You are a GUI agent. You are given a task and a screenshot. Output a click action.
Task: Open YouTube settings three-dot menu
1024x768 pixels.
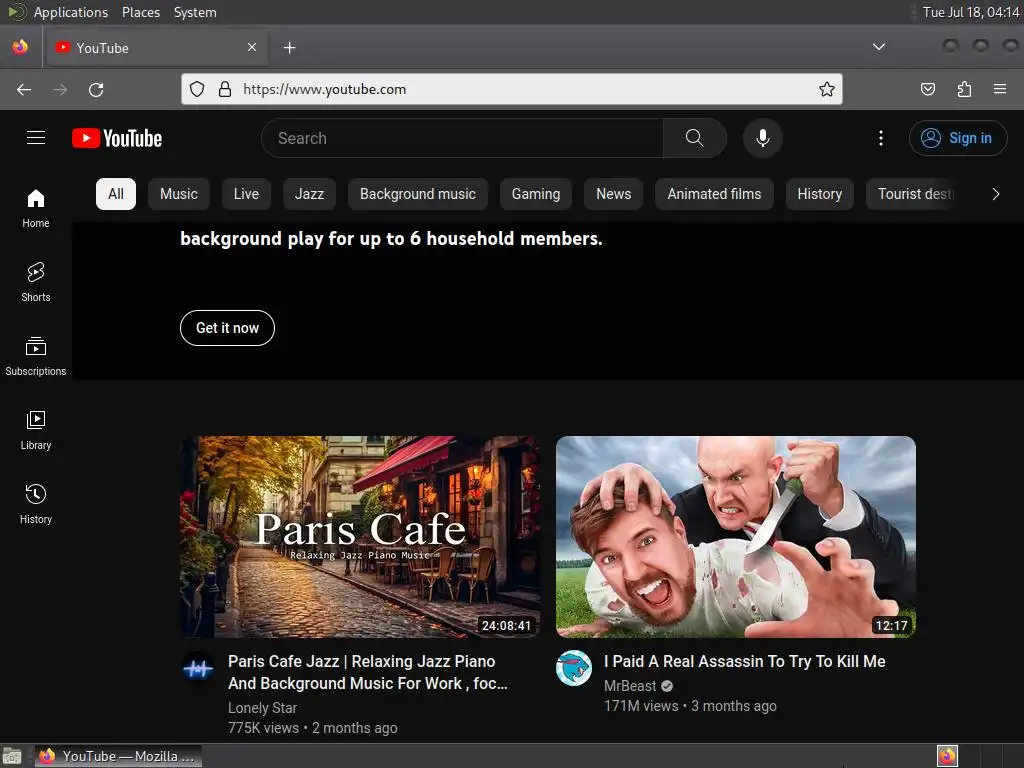tap(880, 138)
